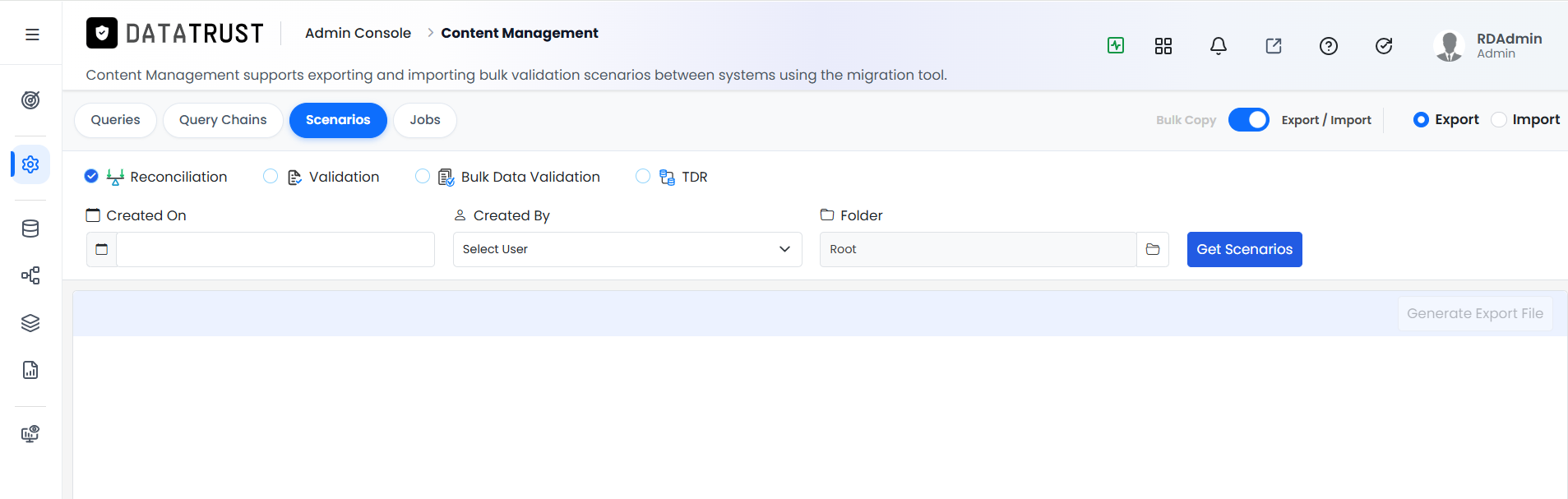The width and height of the screenshot is (1568, 499).
Task: Switch to the Query Chains tab
Action: [x=223, y=120]
